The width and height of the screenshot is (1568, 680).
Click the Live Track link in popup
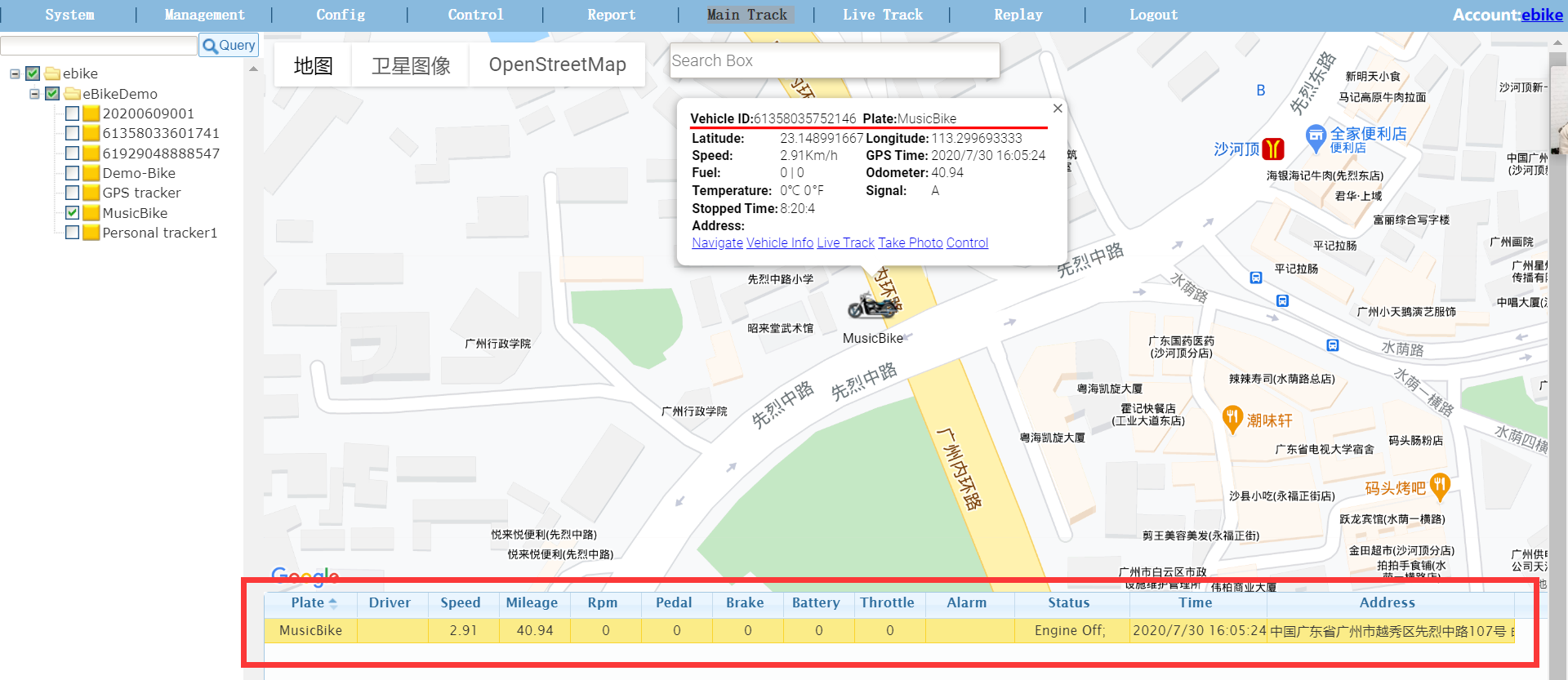click(845, 243)
